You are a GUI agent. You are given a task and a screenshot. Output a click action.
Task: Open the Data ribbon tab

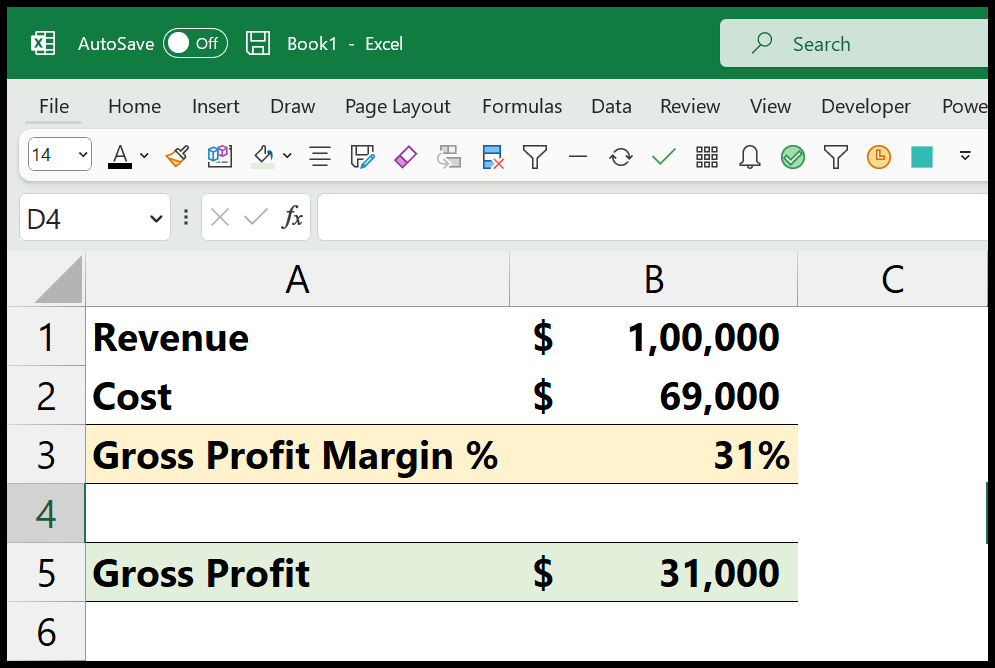coord(611,106)
